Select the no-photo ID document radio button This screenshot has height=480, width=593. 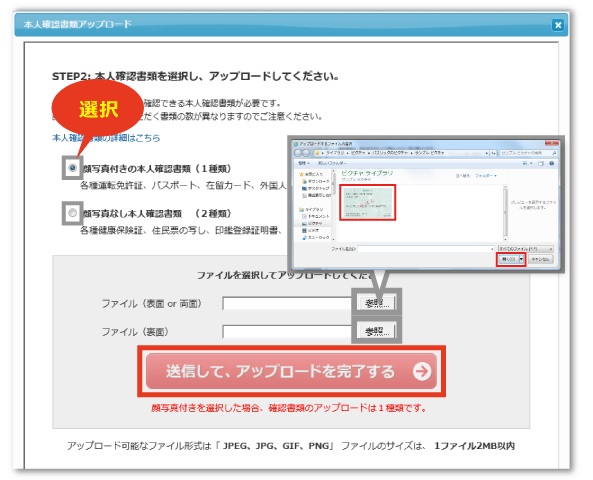pos(72,213)
